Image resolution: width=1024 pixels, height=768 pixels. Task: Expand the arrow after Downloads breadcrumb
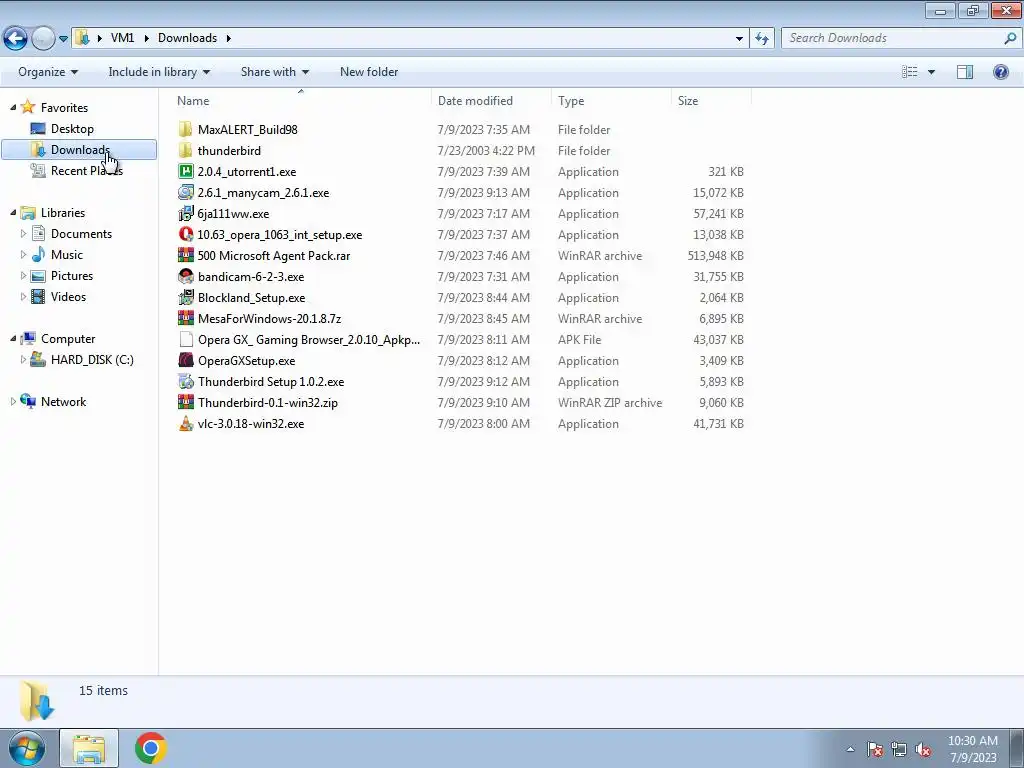click(229, 38)
